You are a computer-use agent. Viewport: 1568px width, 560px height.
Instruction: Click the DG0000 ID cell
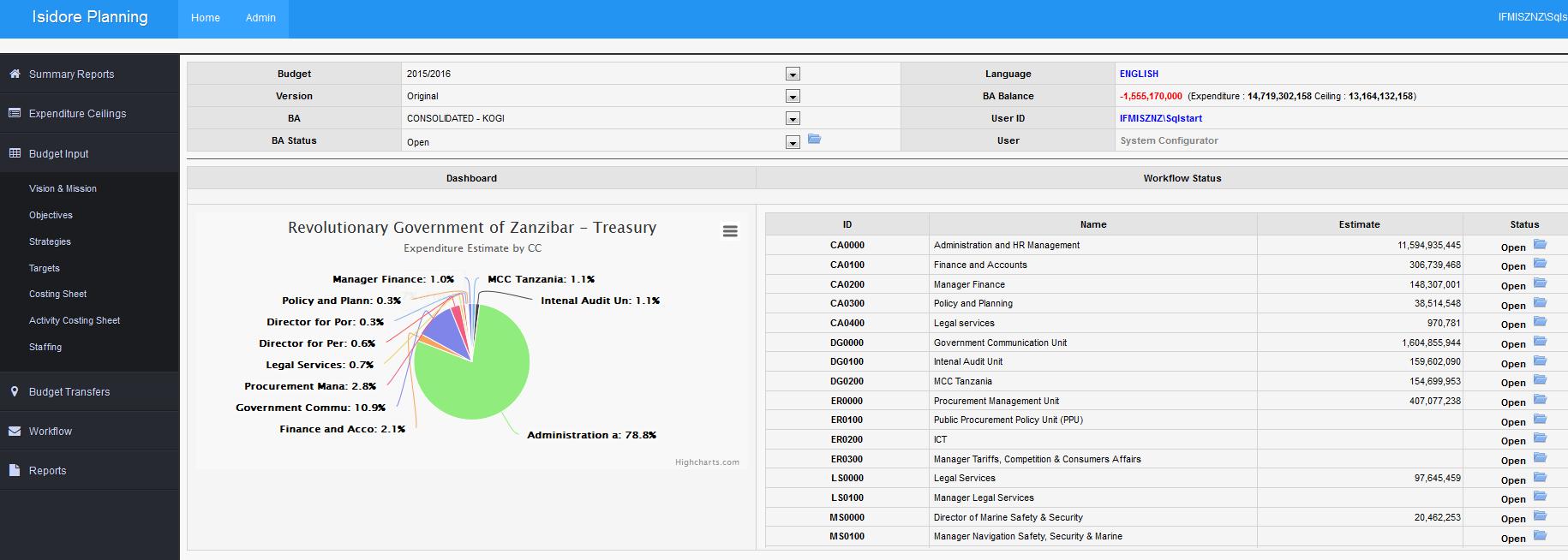point(847,343)
